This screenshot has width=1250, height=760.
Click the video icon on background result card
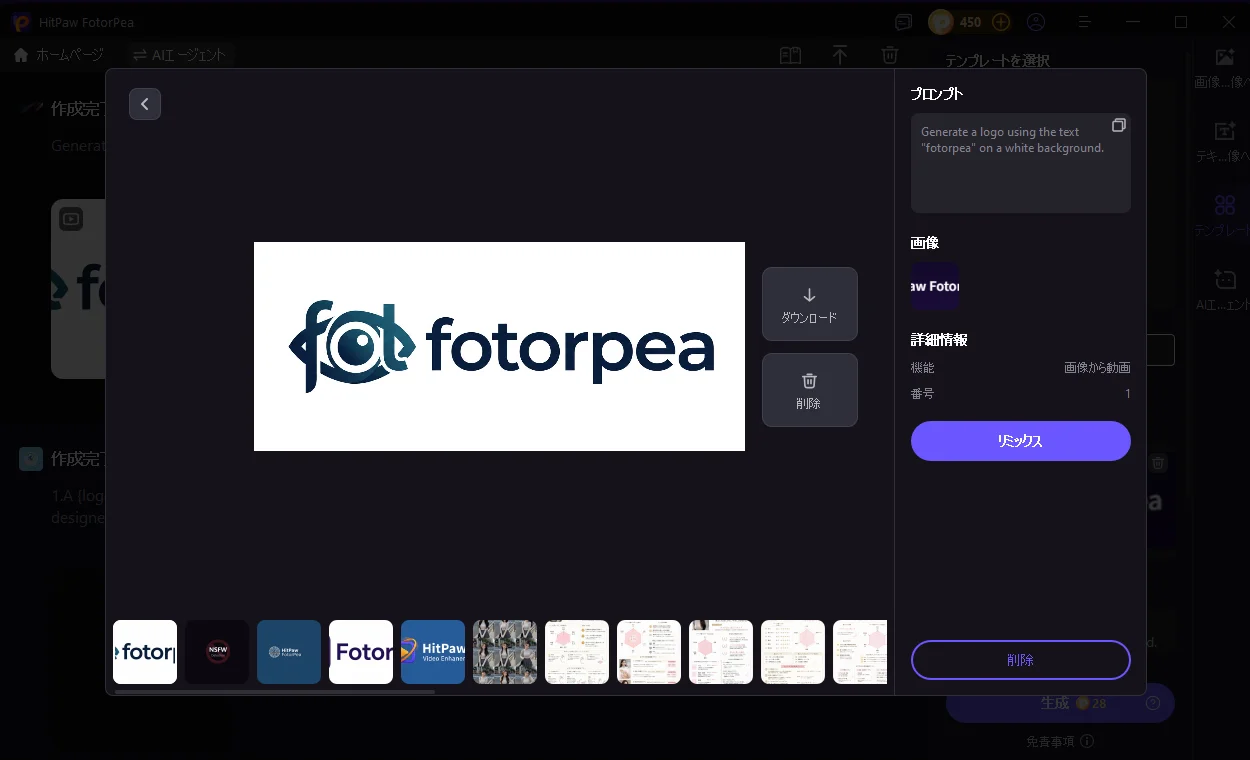coord(71,218)
